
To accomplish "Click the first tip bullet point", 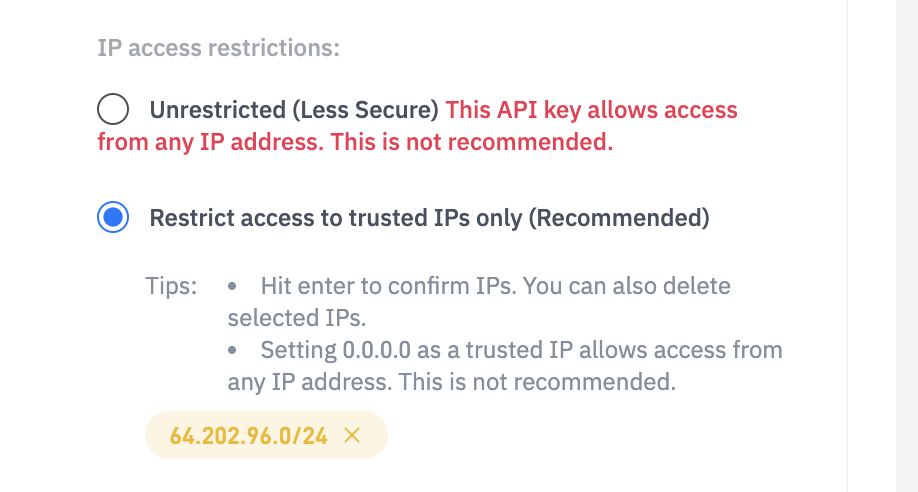I will coord(232,286).
